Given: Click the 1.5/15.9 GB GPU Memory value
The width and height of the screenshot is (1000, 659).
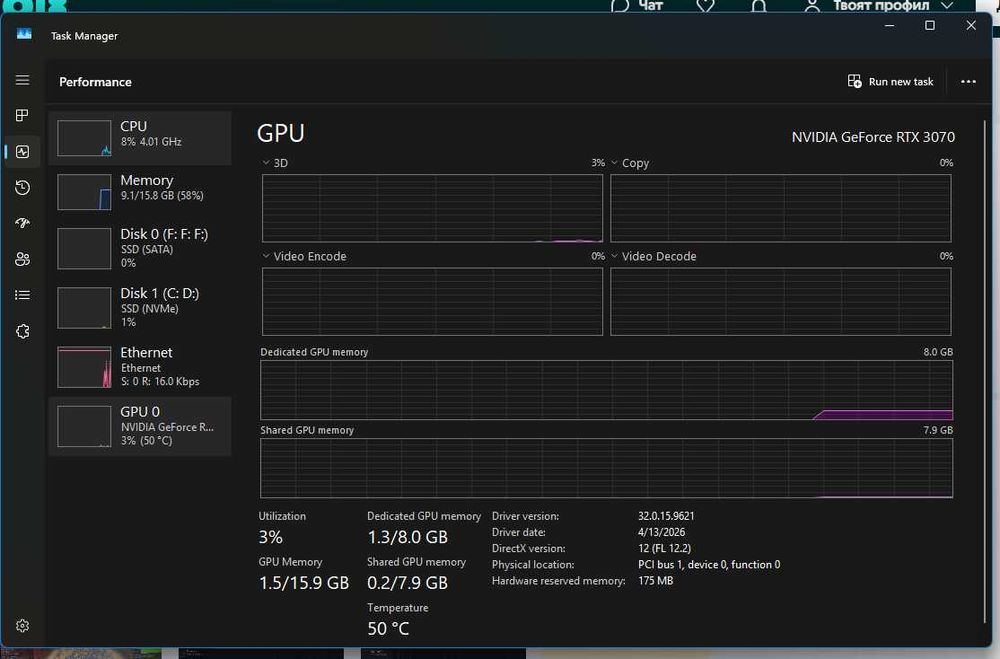Looking at the screenshot, I should point(304,583).
